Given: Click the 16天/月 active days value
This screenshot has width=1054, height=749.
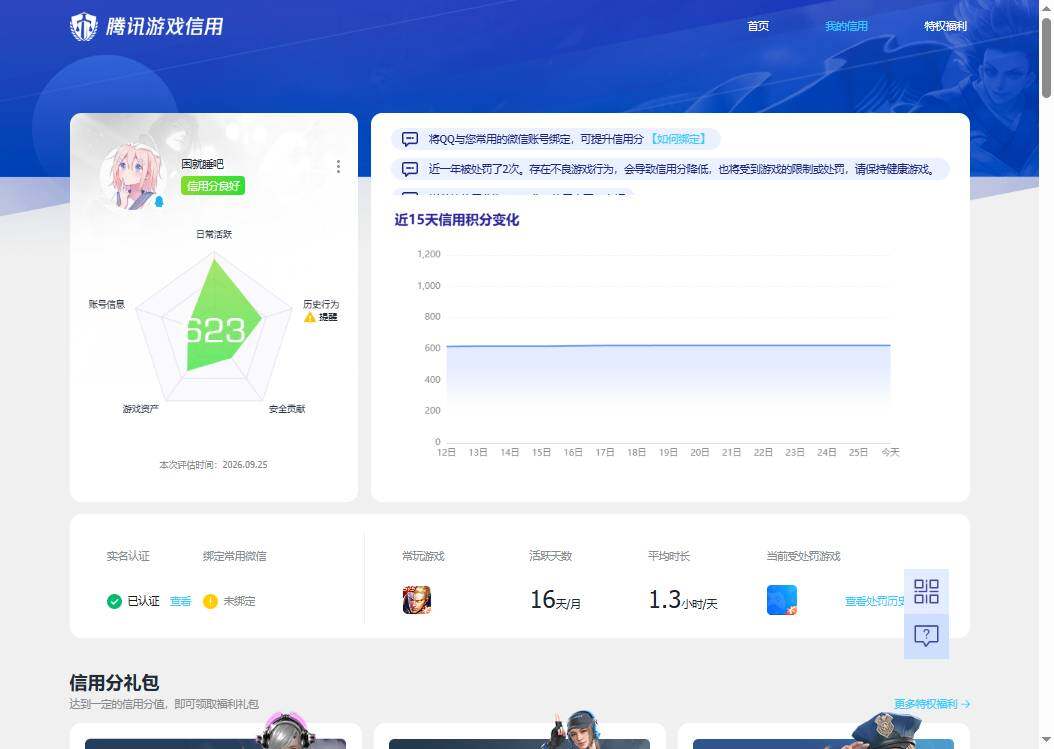Looking at the screenshot, I should [x=555, y=600].
